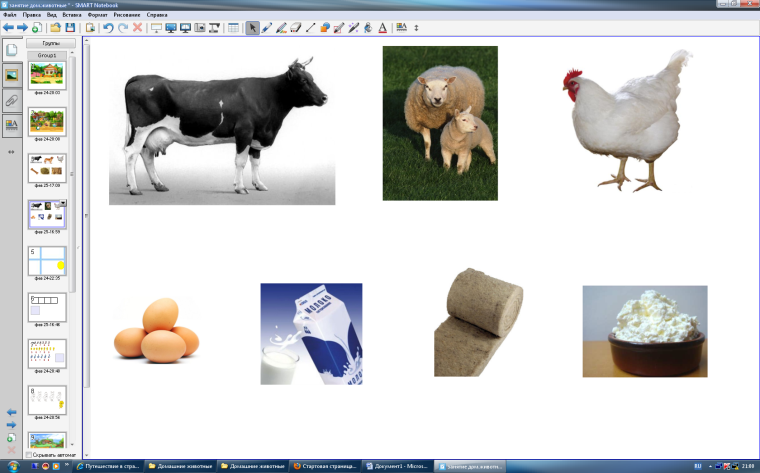
Task: Open the Файл menu
Action: [x=10, y=15]
